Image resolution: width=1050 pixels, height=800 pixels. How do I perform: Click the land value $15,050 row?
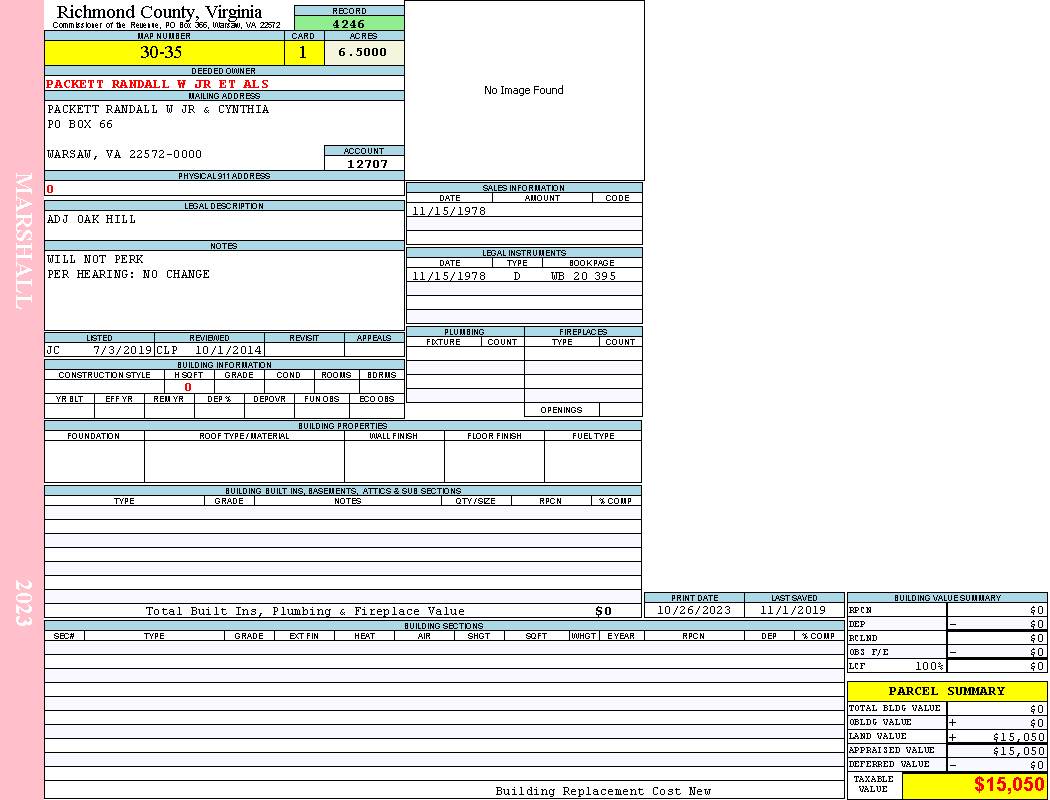tap(946, 737)
